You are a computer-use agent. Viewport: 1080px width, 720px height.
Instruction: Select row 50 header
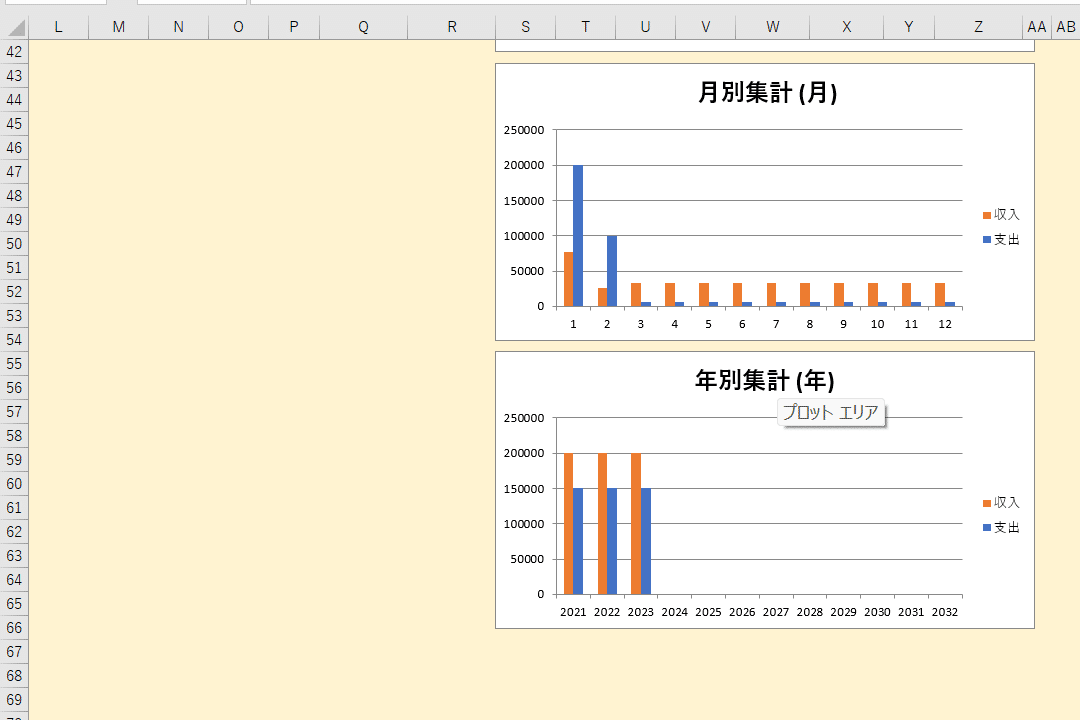coord(14,244)
